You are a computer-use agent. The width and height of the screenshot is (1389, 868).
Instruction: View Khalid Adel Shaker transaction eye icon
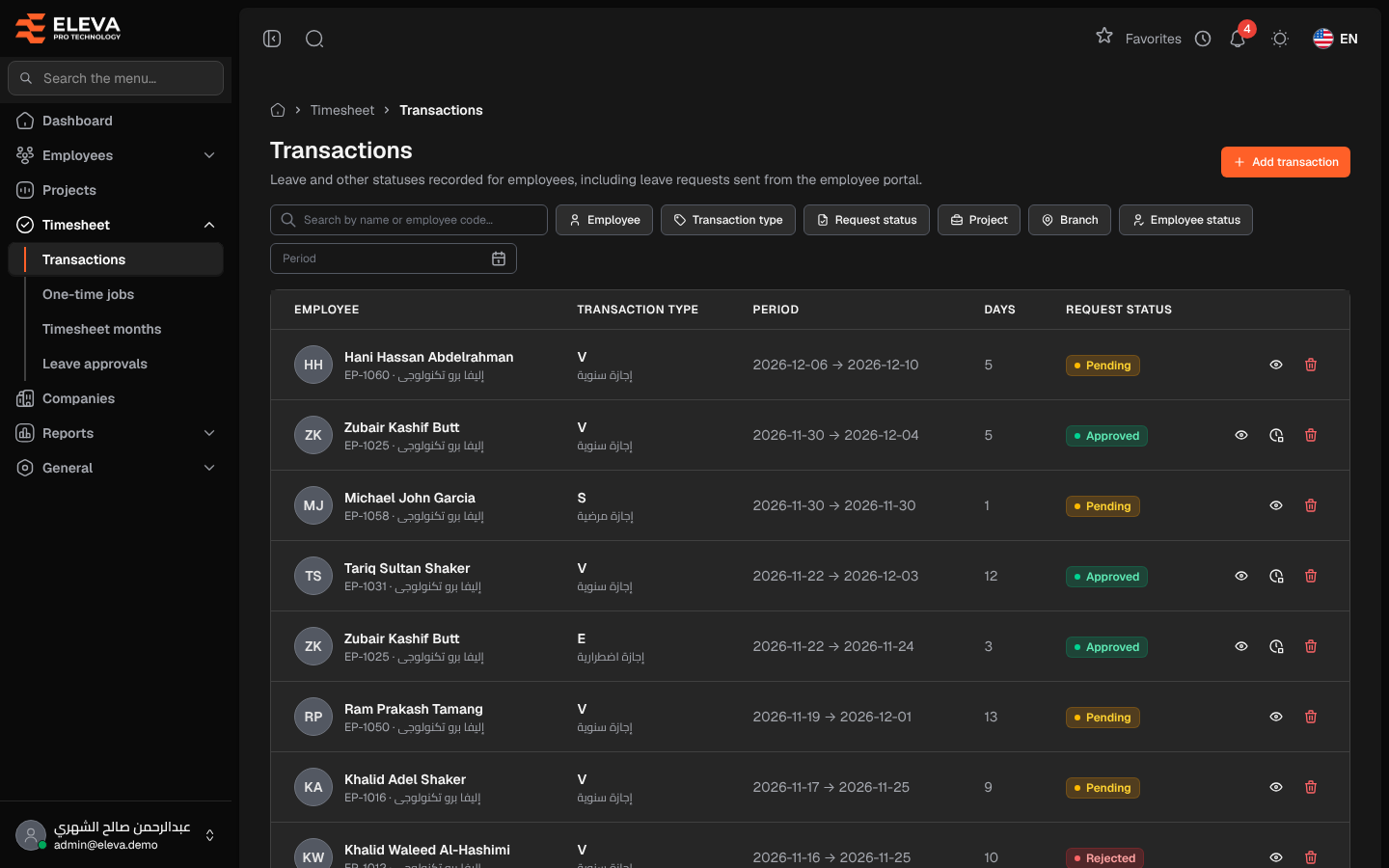[x=1276, y=787]
